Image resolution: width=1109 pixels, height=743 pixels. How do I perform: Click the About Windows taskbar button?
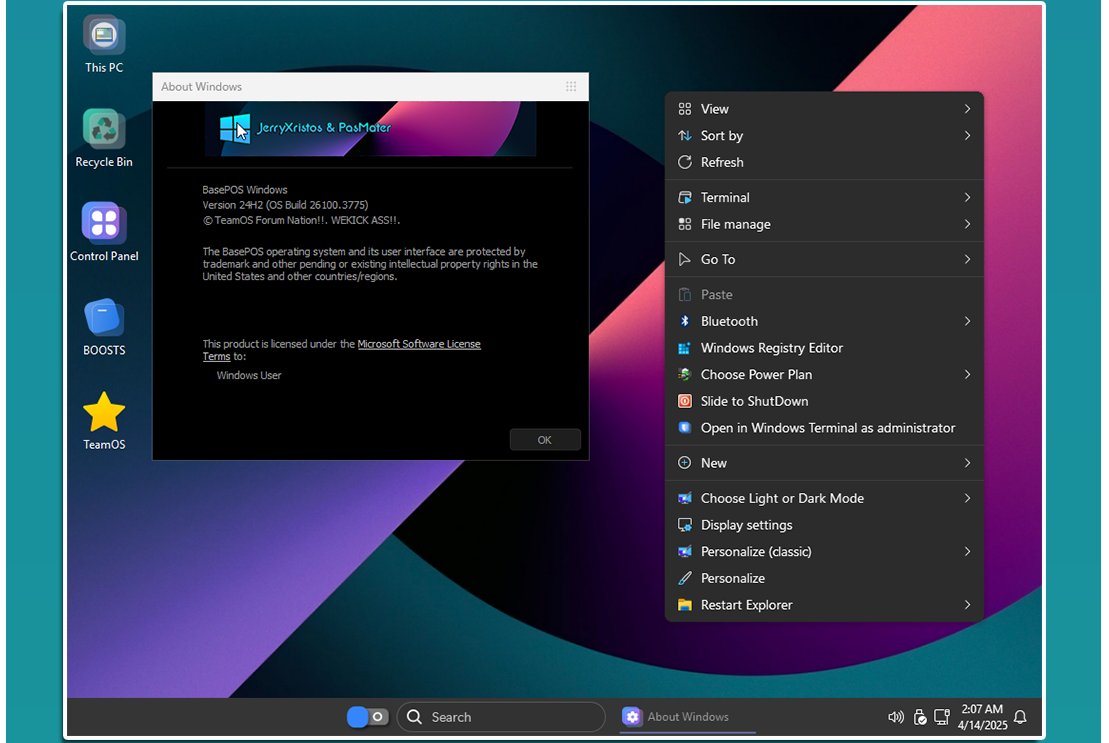click(676, 717)
